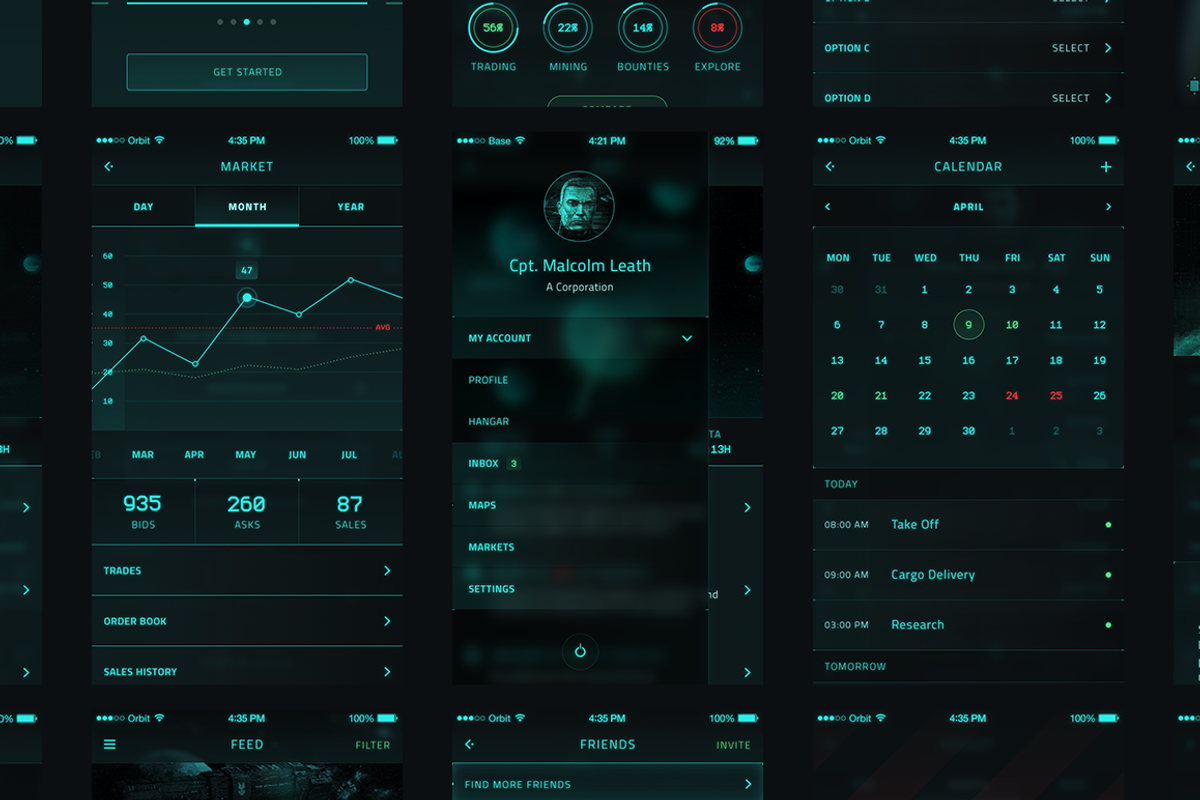Tap the Get Started button

[x=247, y=72]
